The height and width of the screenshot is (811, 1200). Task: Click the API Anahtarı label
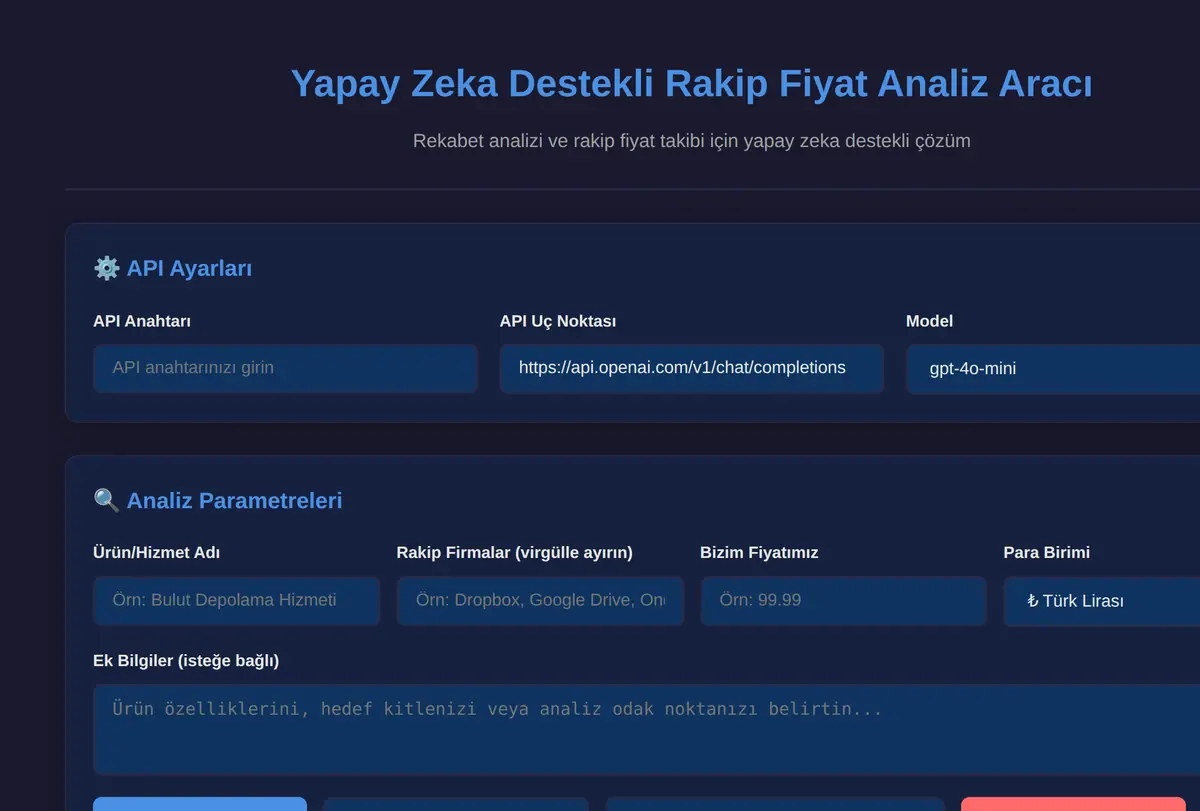(142, 321)
